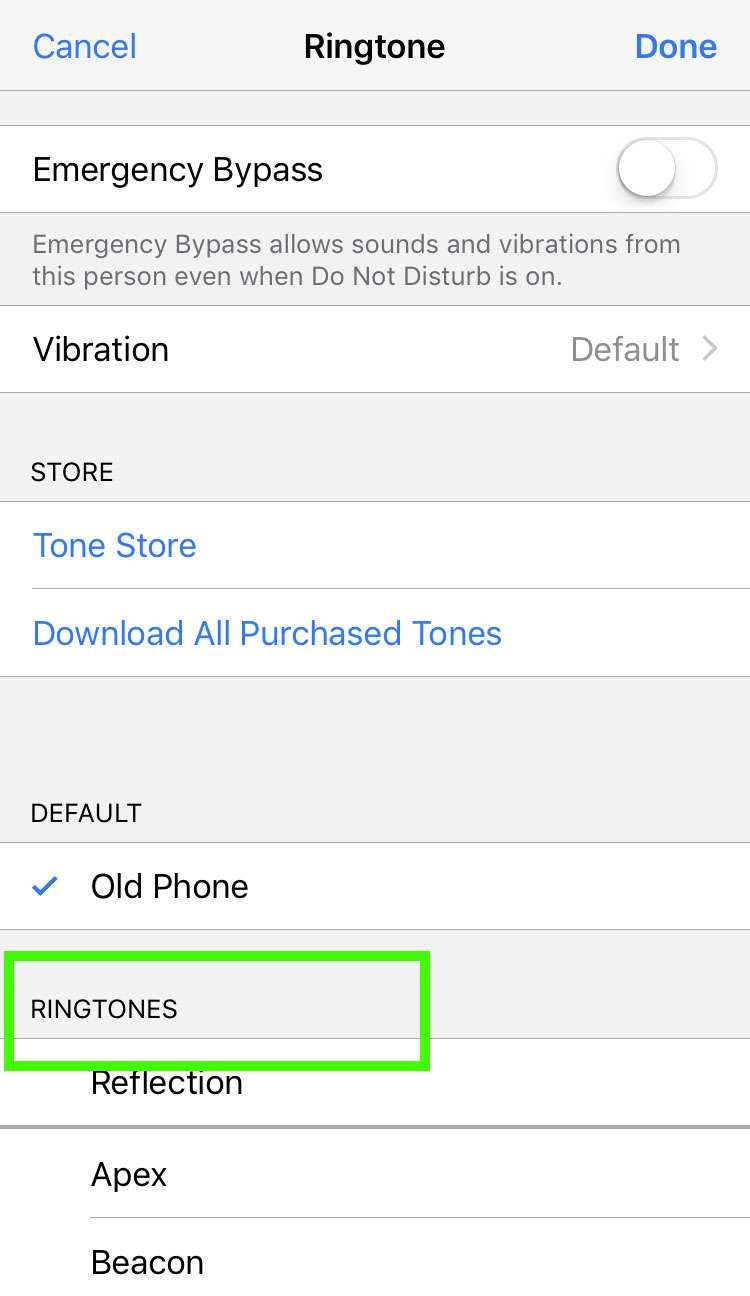Tap the Emergency Bypass description text

point(356,259)
